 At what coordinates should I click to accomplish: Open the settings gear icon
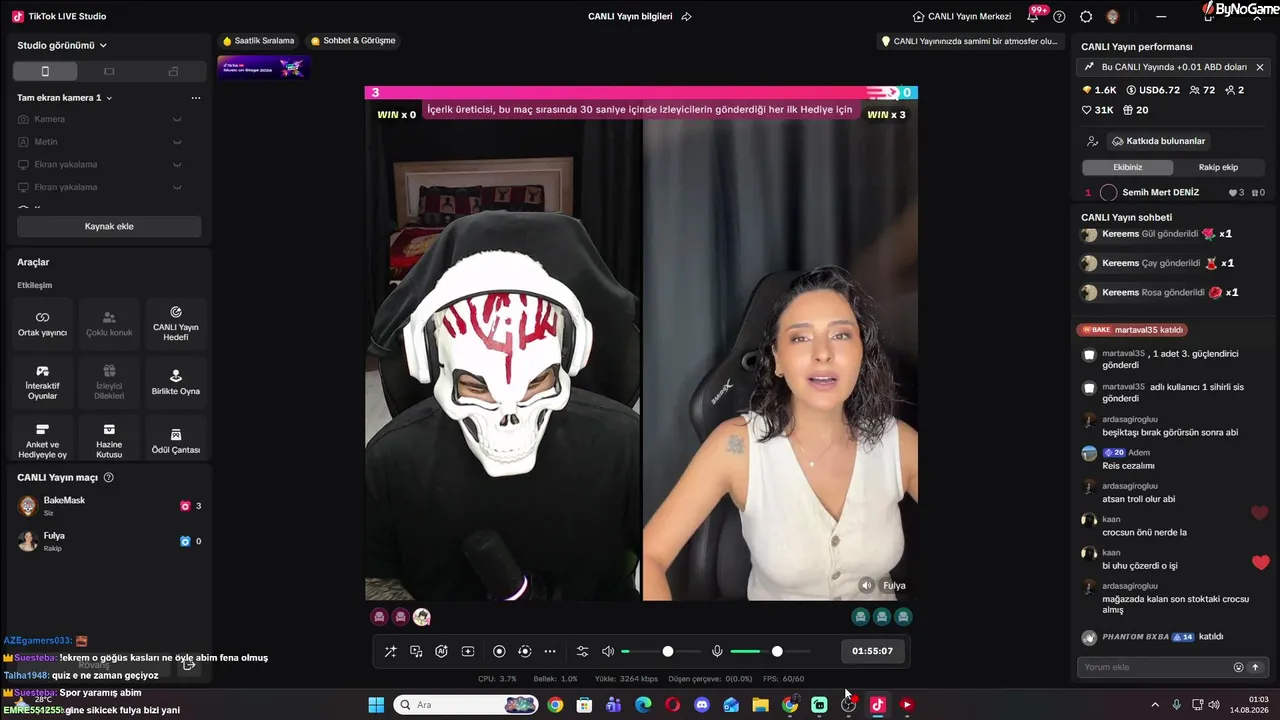[x=1086, y=16]
